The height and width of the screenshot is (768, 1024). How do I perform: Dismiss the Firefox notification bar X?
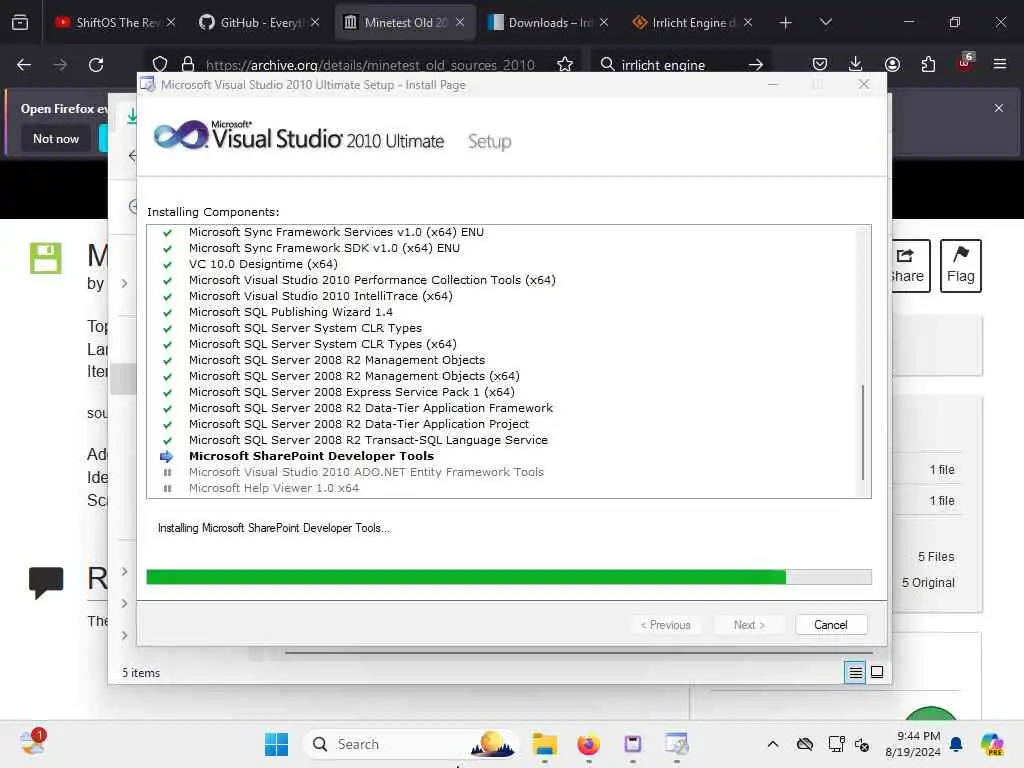tap(999, 108)
